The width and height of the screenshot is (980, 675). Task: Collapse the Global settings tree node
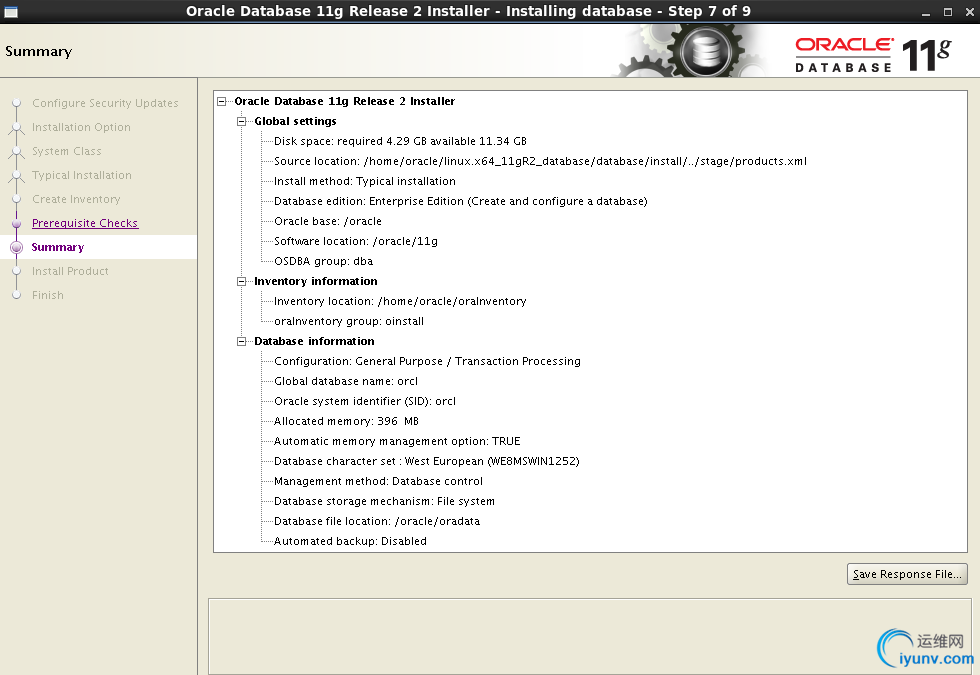(x=241, y=121)
